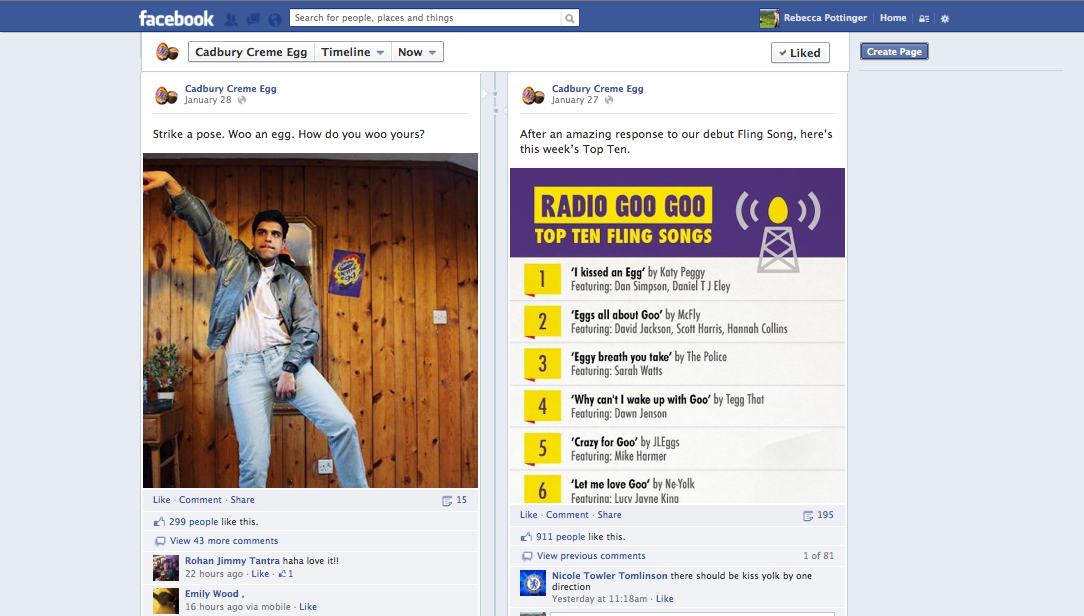Comment on the January 27 post
The width and height of the screenshot is (1084, 616).
[568, 515]
